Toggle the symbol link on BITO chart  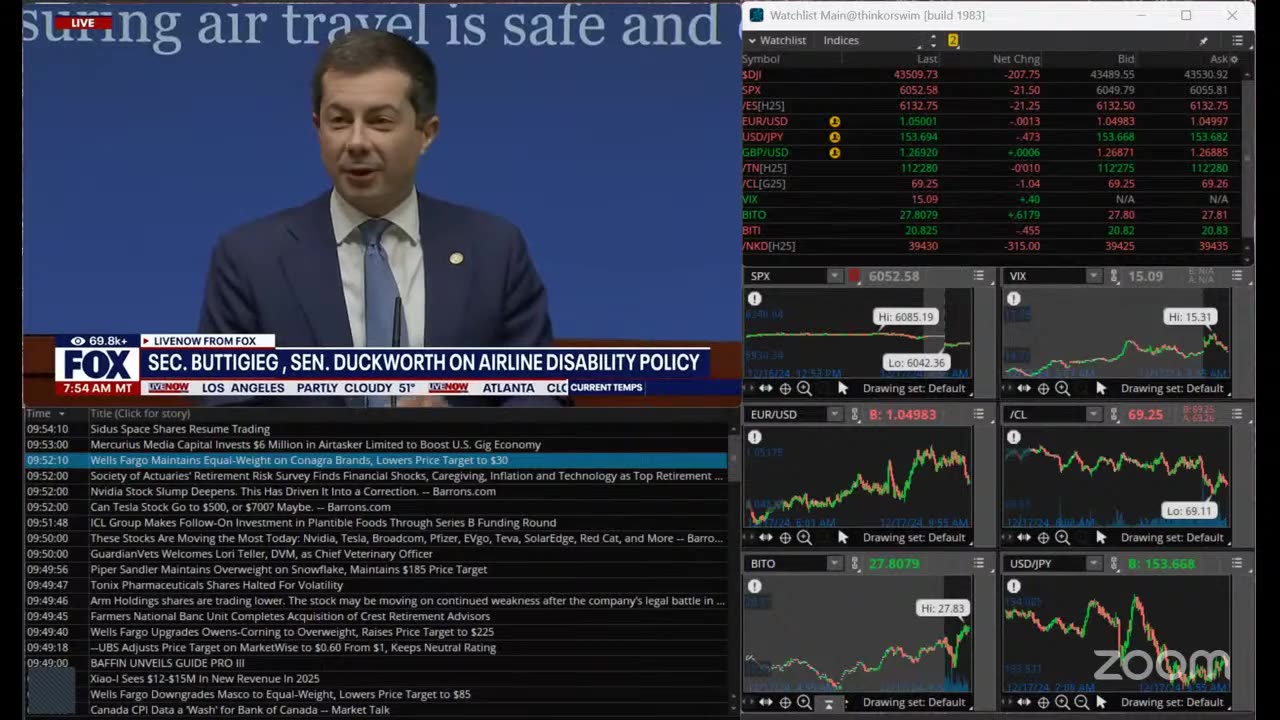[855, 564]
